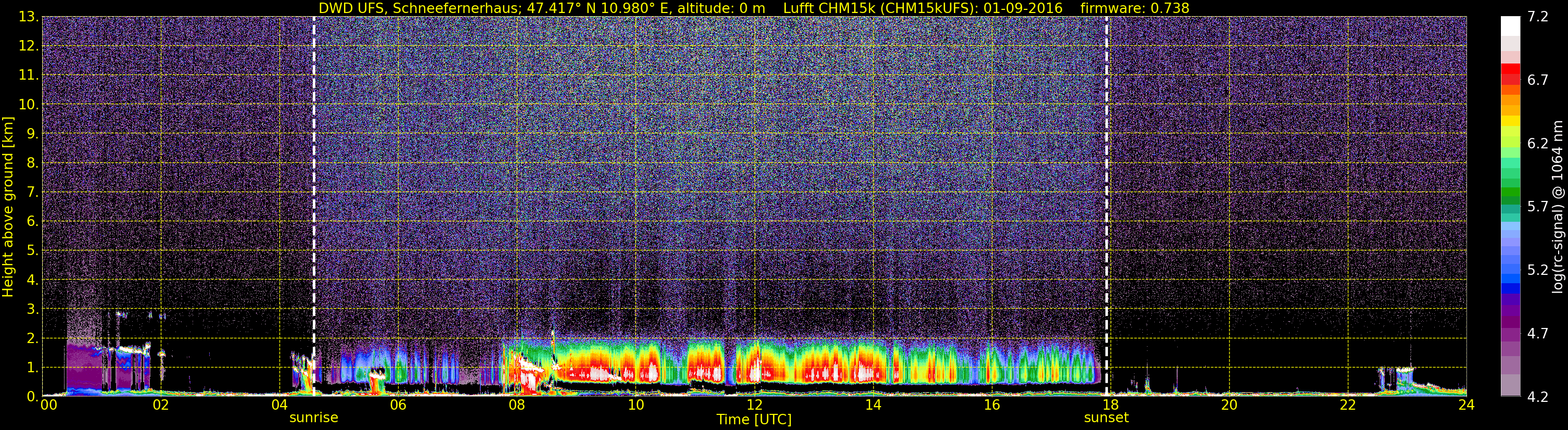Click the firmware: 0.738 title text
1568x430 pixels.
pyautogui.click(x=1134, y=8)
